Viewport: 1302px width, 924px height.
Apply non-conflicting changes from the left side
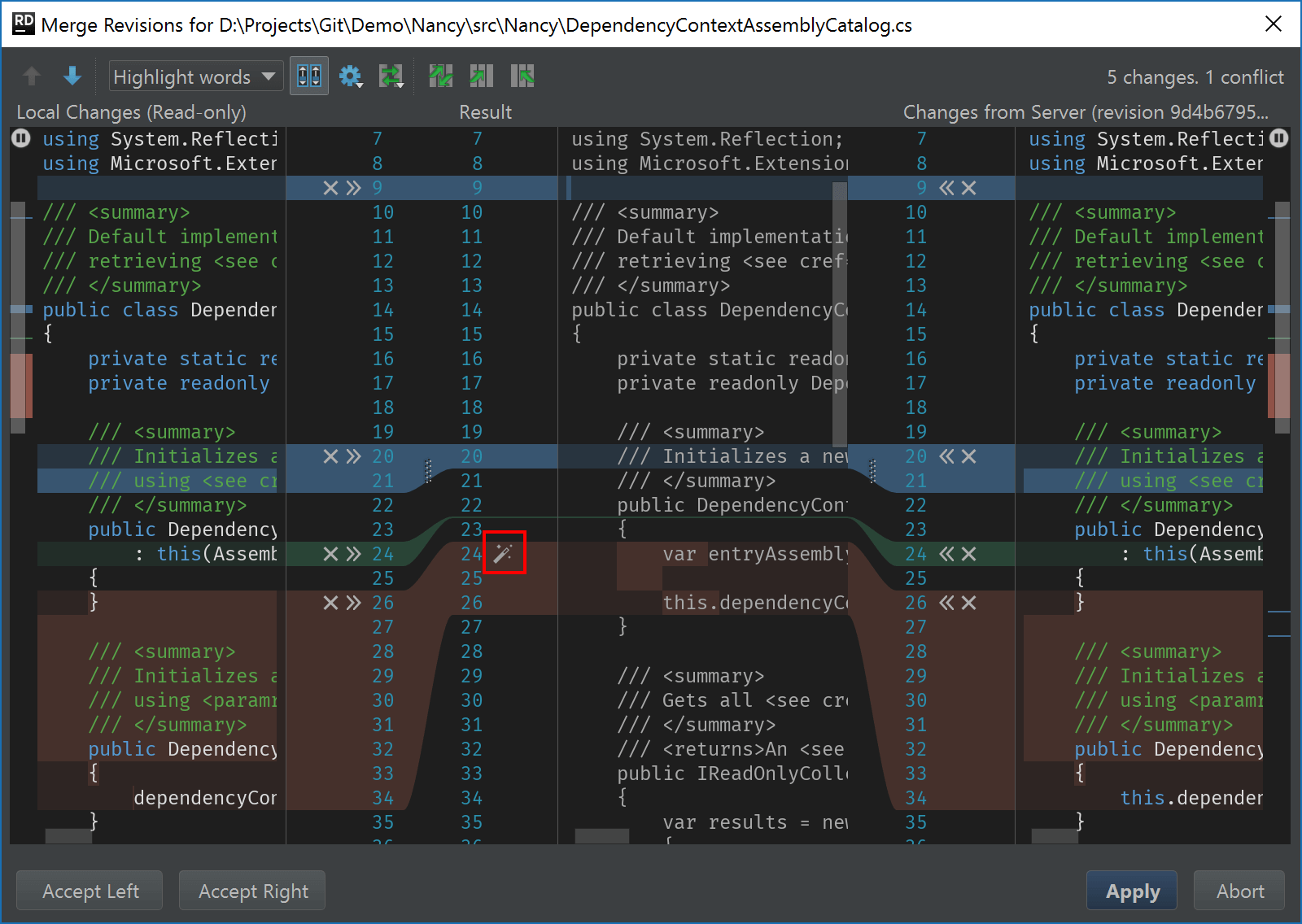click(481, 76)
